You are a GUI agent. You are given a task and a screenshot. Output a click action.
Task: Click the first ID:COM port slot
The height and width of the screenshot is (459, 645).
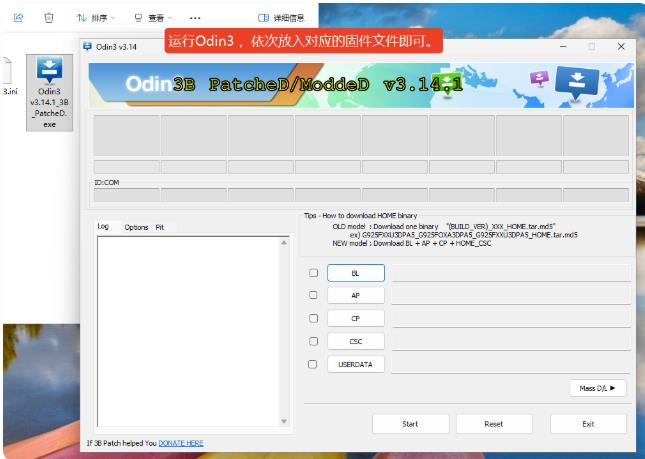tap(127, 195)
